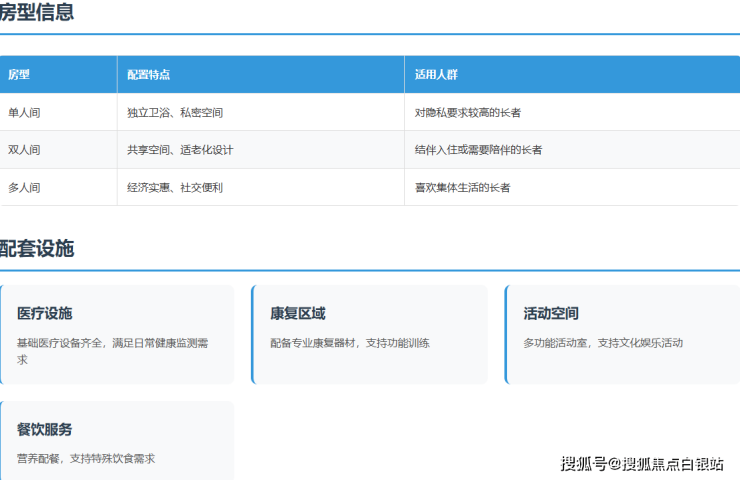Select the 单人间 table row cell
Screen dimensions: 740x480
(24, 112)
